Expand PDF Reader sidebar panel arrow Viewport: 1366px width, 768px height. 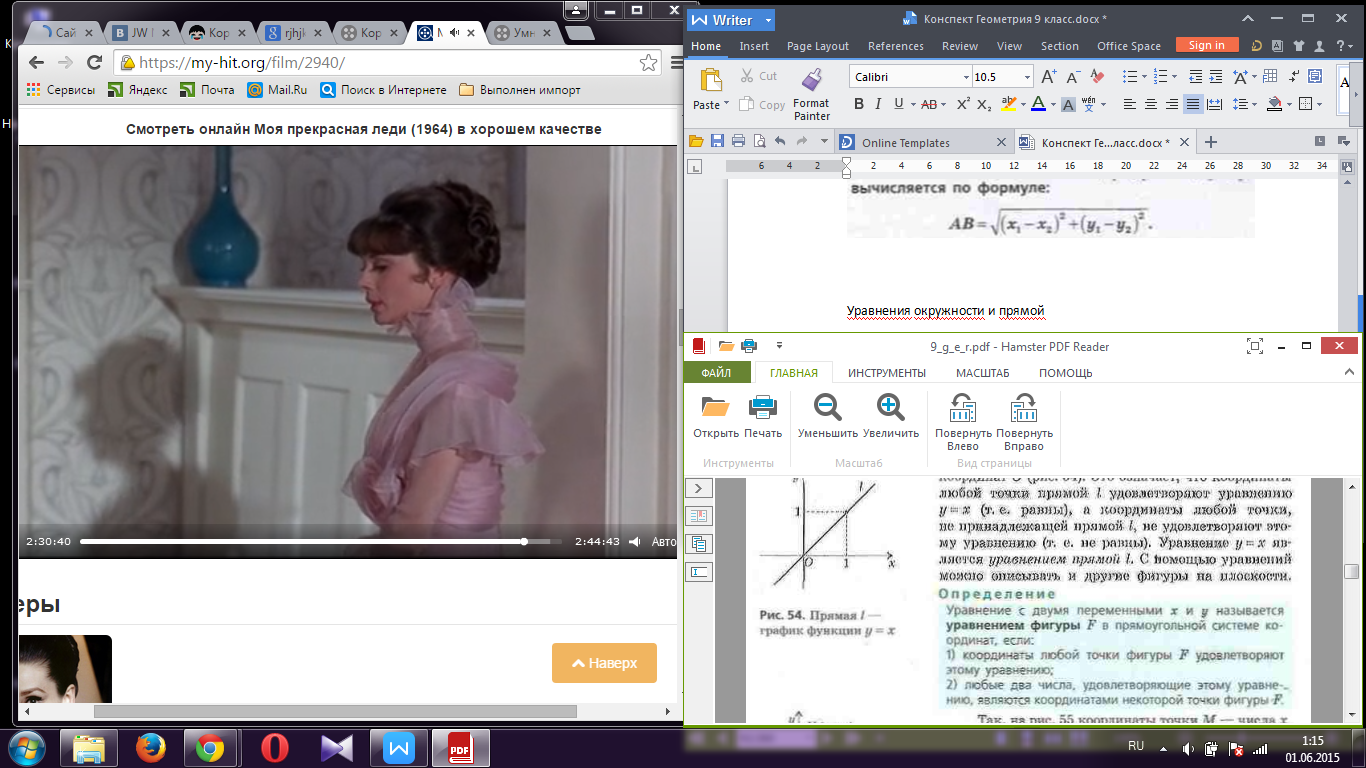698,488
